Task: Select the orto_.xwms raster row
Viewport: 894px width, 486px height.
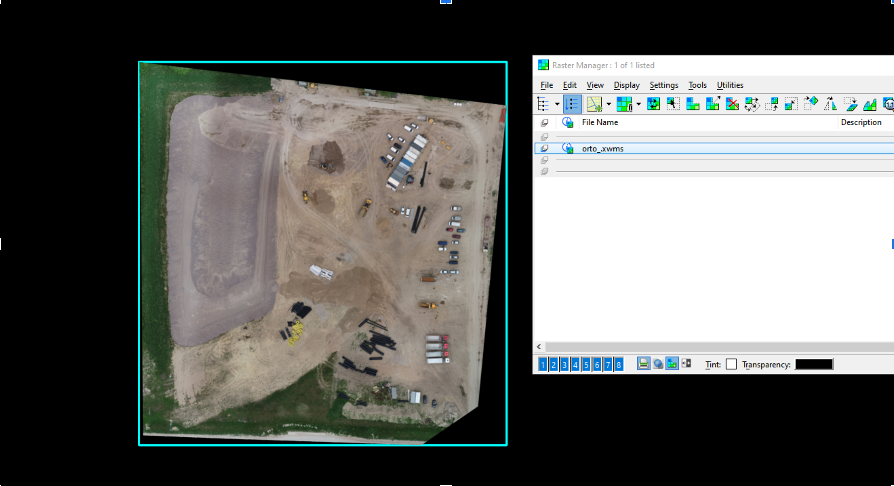Action: click(714, 148)
